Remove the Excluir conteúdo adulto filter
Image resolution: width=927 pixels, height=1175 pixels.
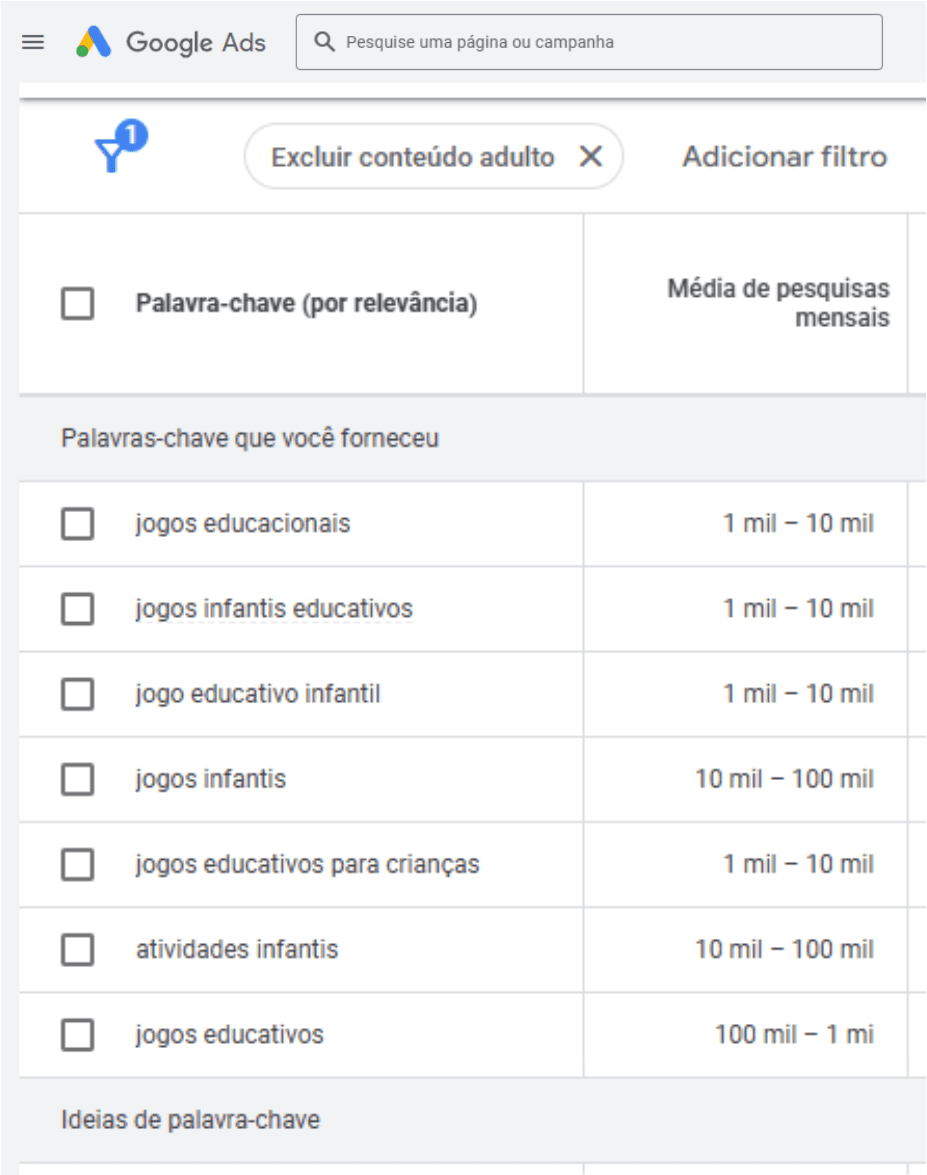[591, 157]
